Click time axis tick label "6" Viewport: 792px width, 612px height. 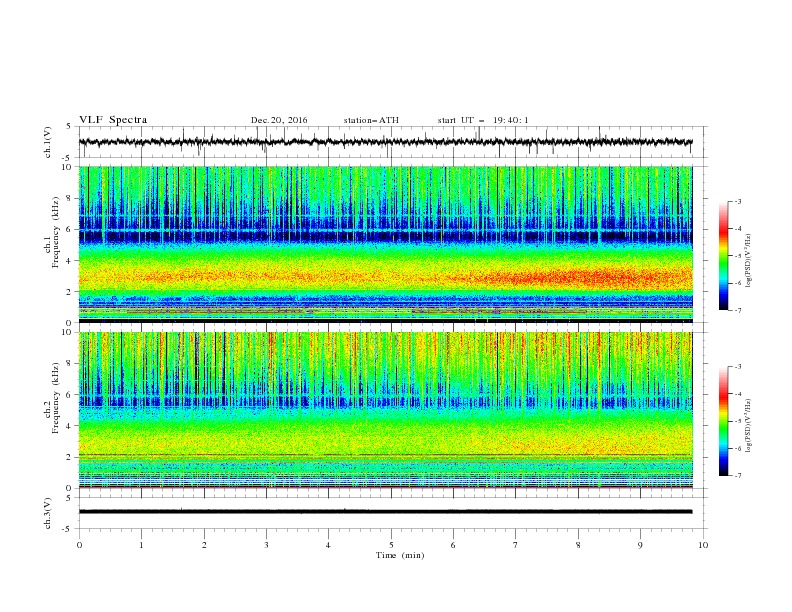pyautogui.click(x=453, y=545)
